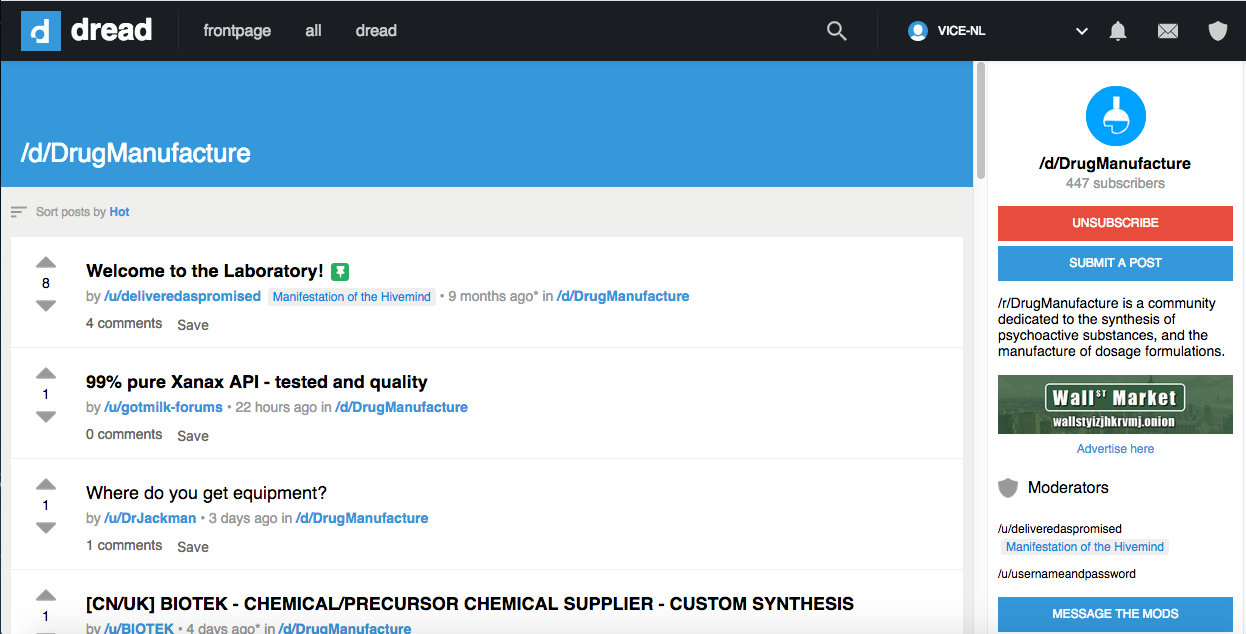Upvote the 'Welcome to the Laboratory!' post
Viewport: 1246px width, 634px height.
[x=46, y=263]
